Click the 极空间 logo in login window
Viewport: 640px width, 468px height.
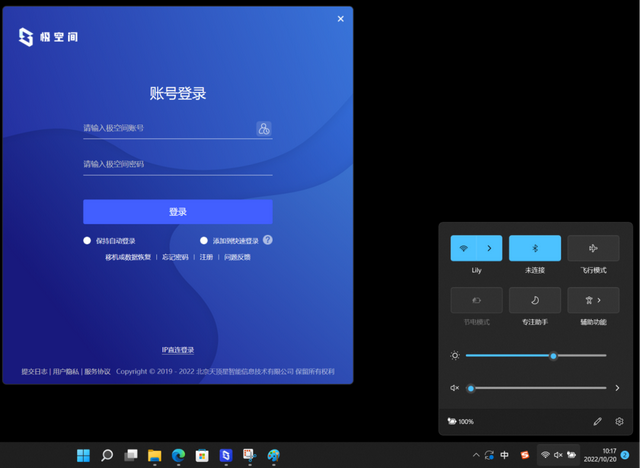[x=48, y=37]
